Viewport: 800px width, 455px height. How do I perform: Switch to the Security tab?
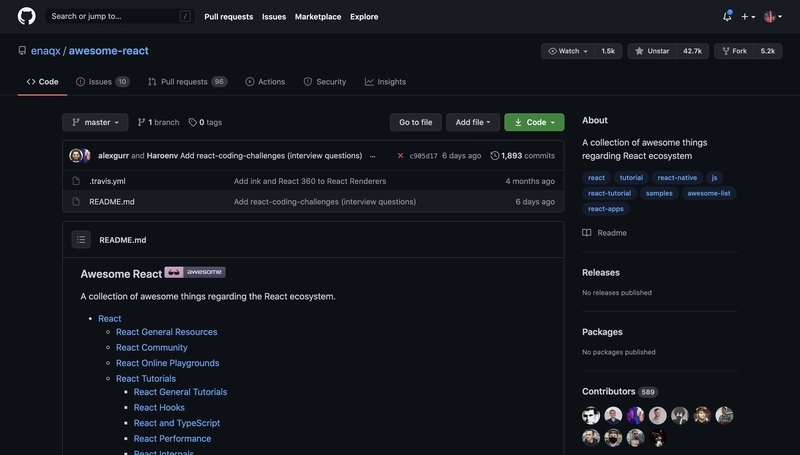pos(324,82)
